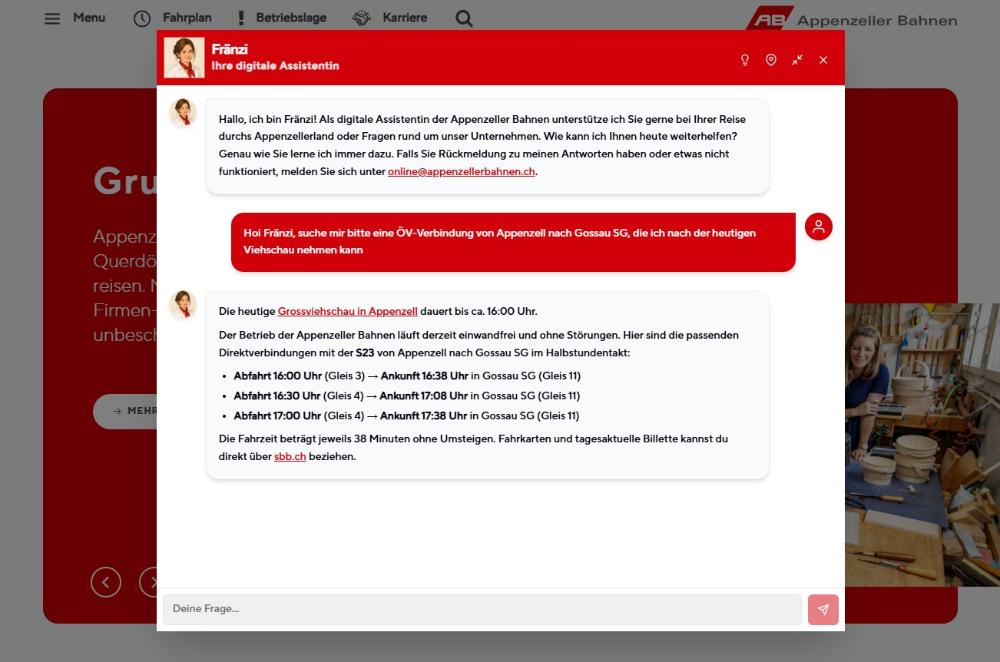1000x662 pixels.
Task: Open the Karriere menu item
Action: click(405, 18)
